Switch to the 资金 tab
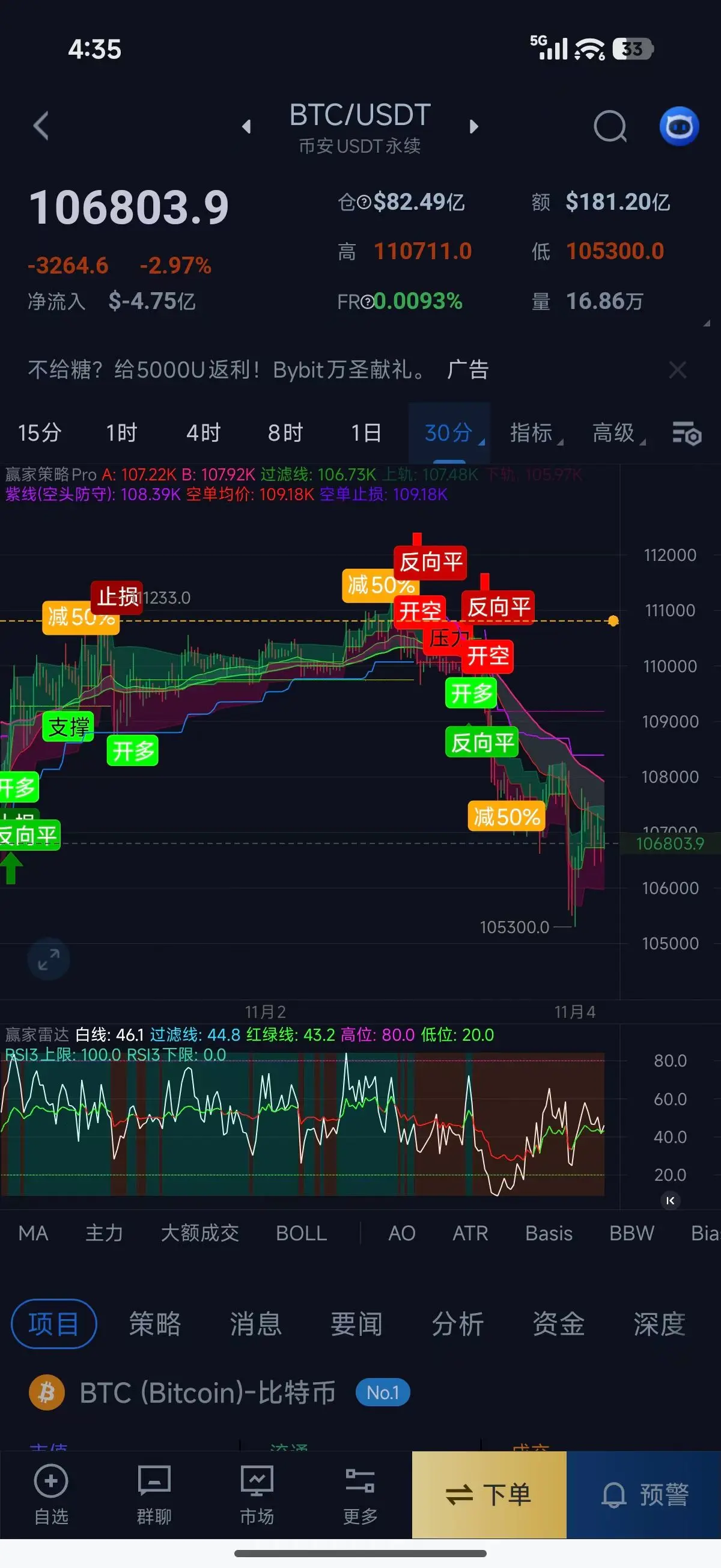The height and width of the screenshot is (1568, 721). pos(559,1324)
